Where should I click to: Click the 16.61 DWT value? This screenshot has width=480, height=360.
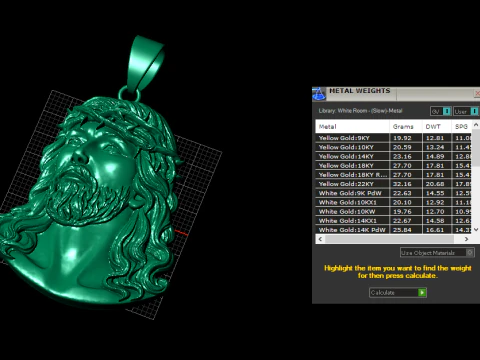pyautogui.click(x=435, y=230)
